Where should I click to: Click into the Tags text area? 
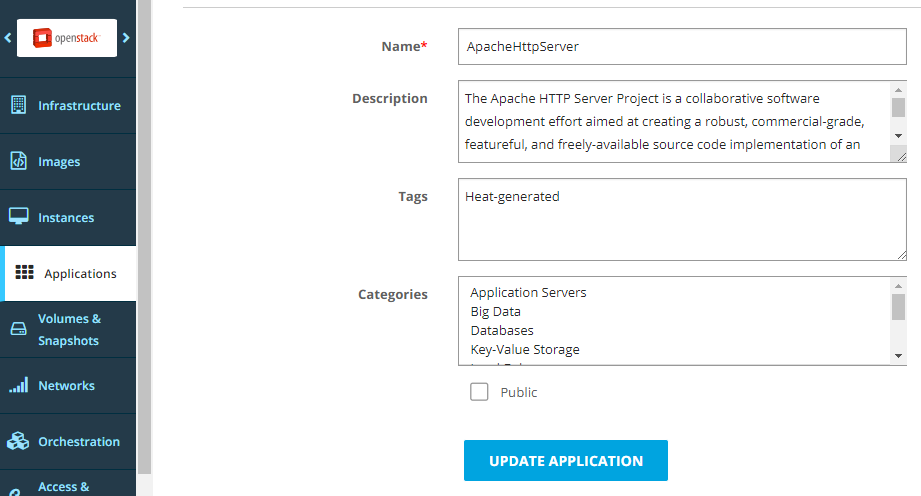682,219
